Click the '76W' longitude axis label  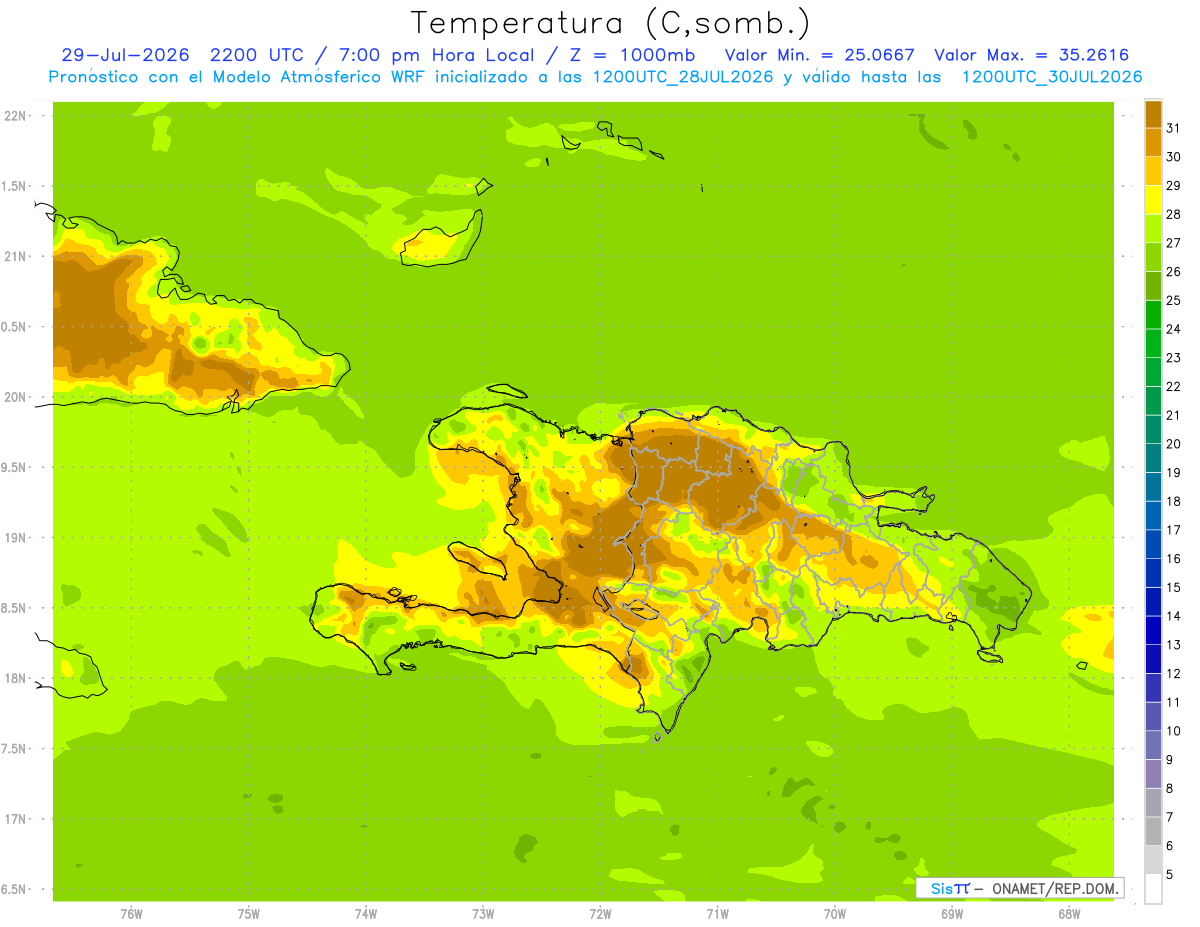tap(131, 914)
